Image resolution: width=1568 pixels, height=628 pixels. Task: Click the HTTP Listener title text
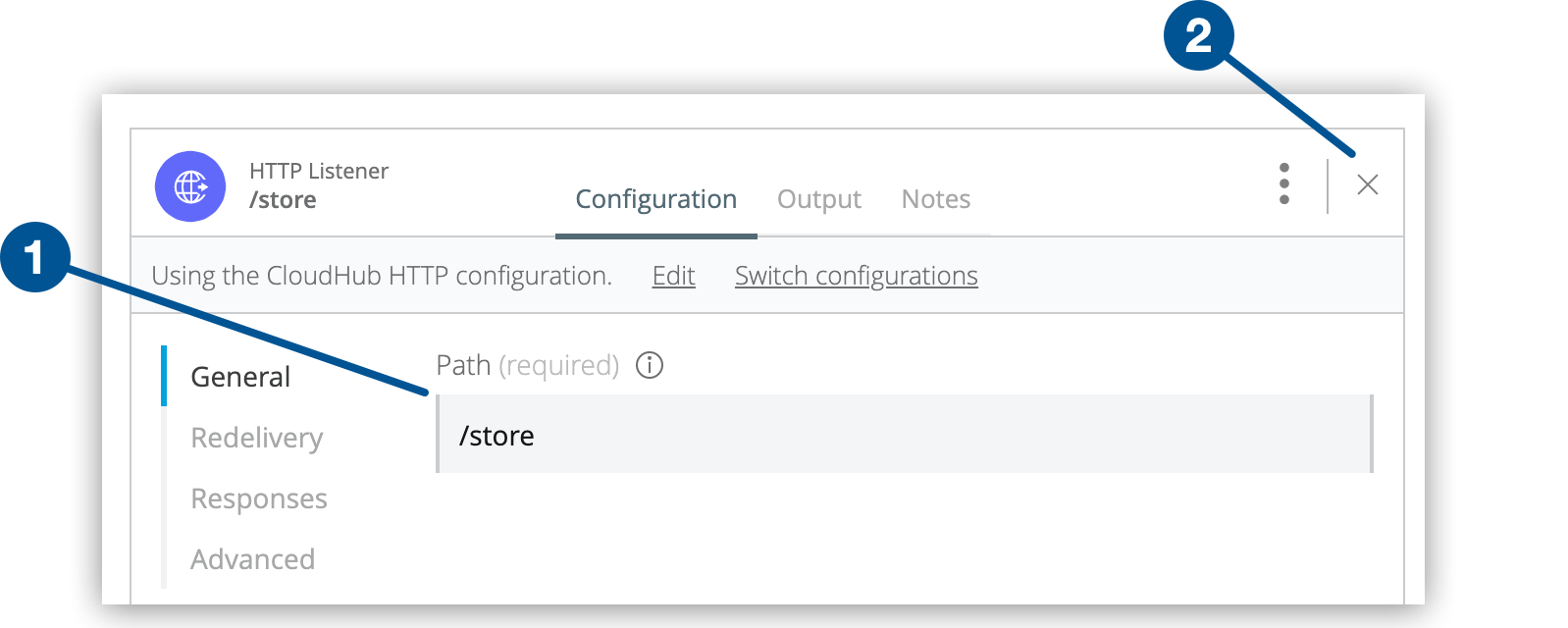(319, 171)
